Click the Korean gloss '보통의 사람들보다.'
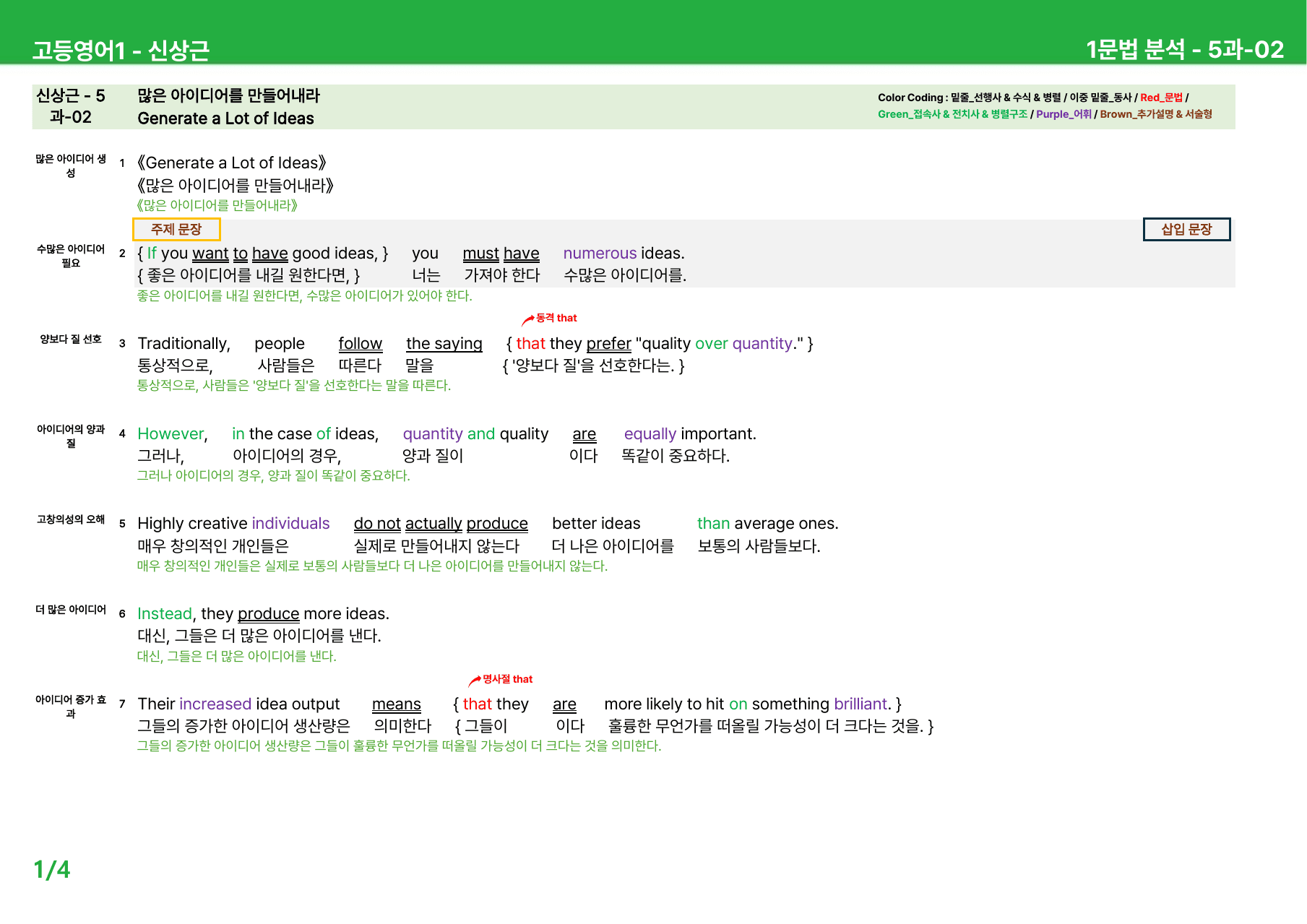 759,545
